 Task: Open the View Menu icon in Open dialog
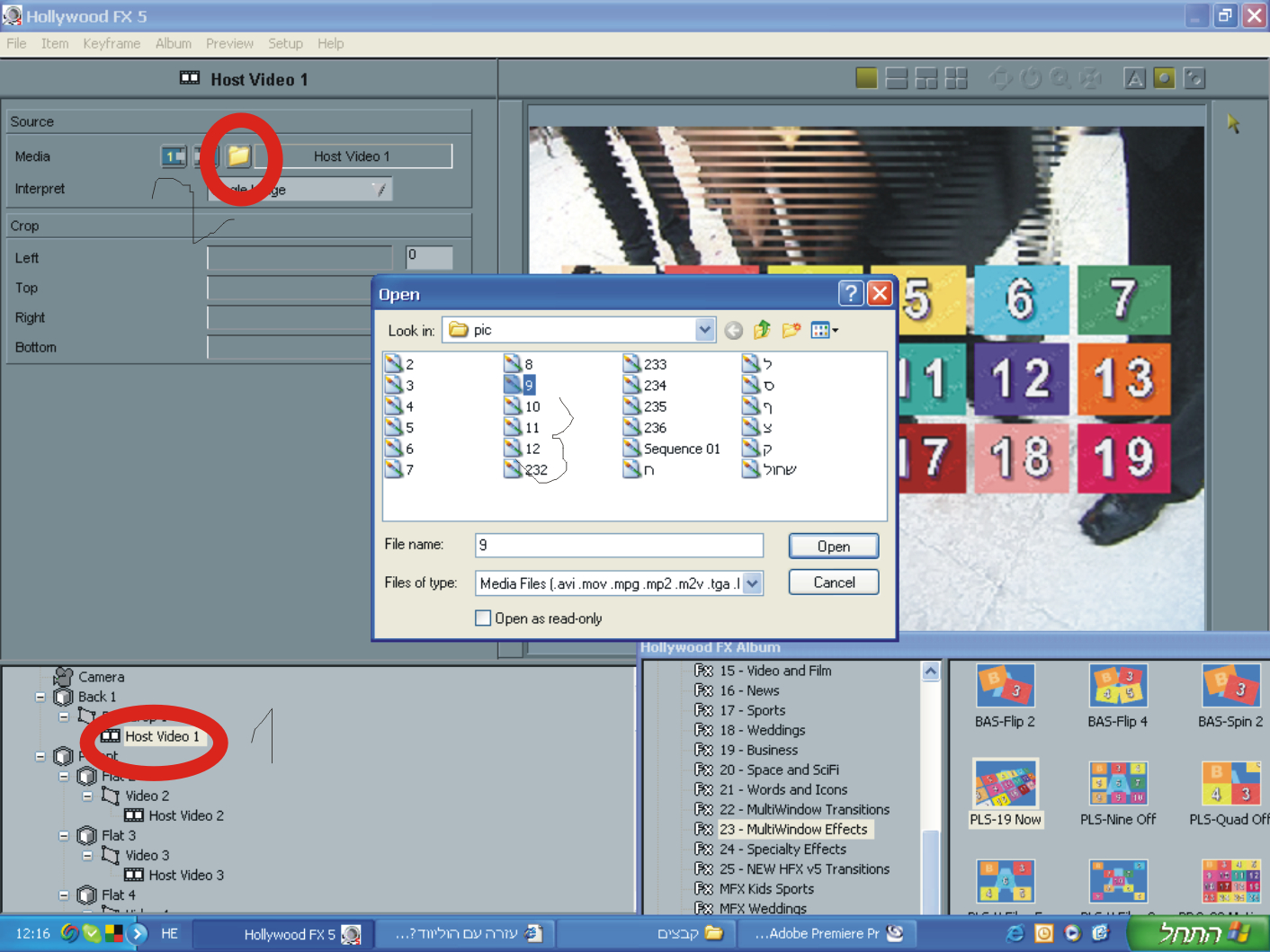[824, 330]
